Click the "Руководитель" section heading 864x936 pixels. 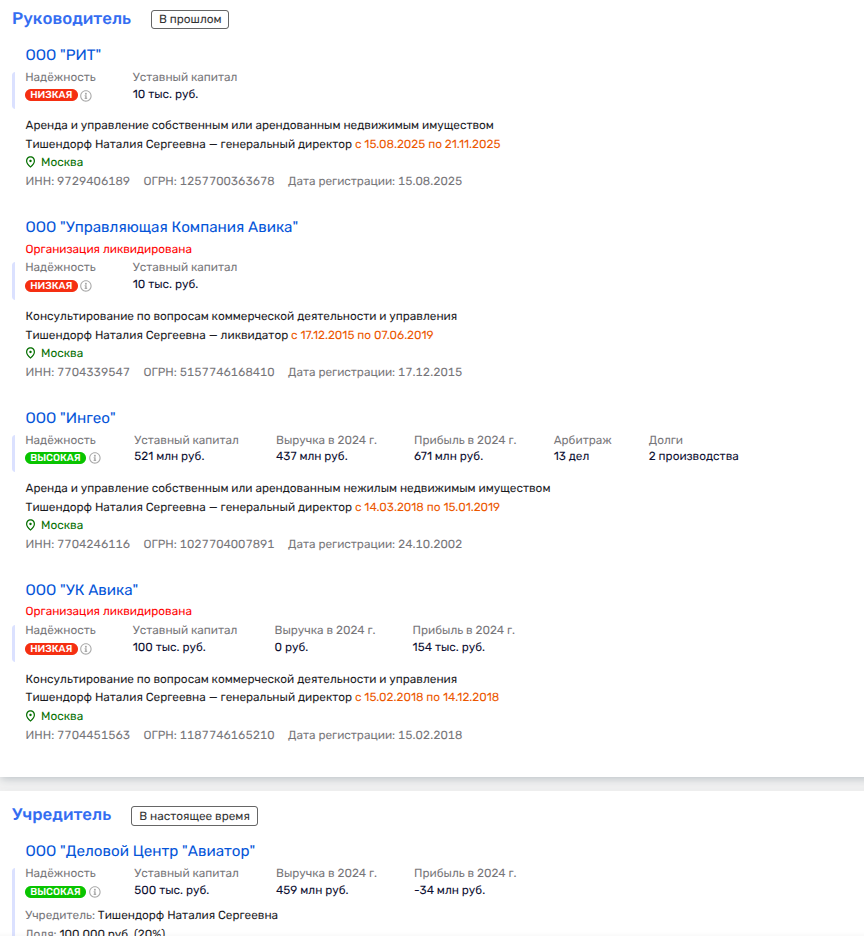(72, 19)
